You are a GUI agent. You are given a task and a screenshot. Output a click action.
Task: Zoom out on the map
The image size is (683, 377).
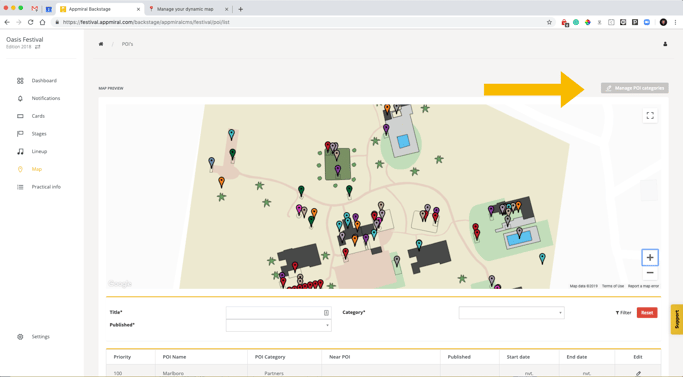[650, 273]
